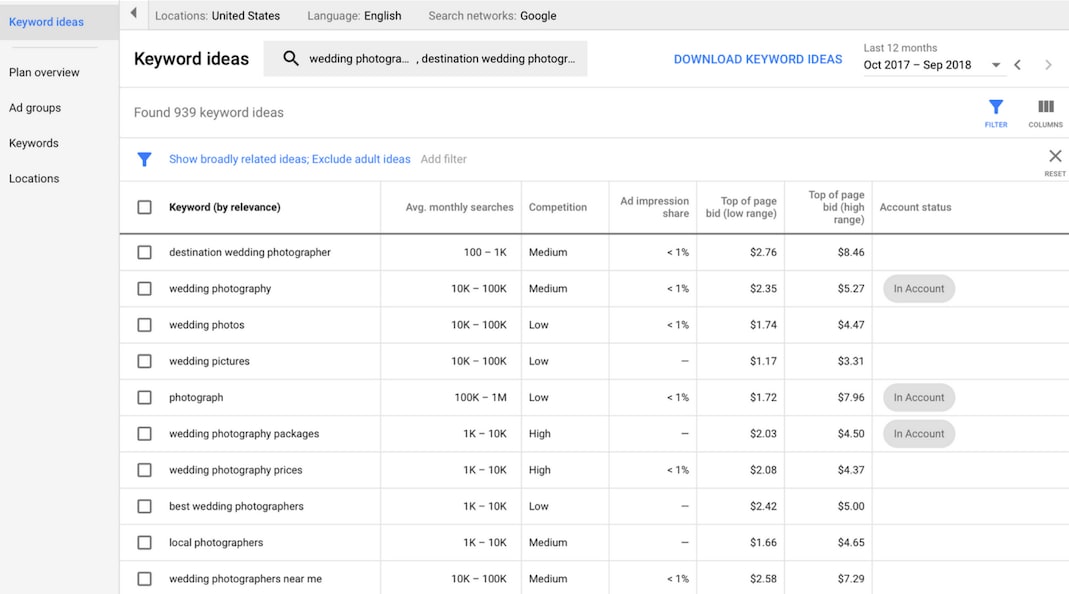
Task: Click keyword 'wedding photos'
Action: click(207, 325)
